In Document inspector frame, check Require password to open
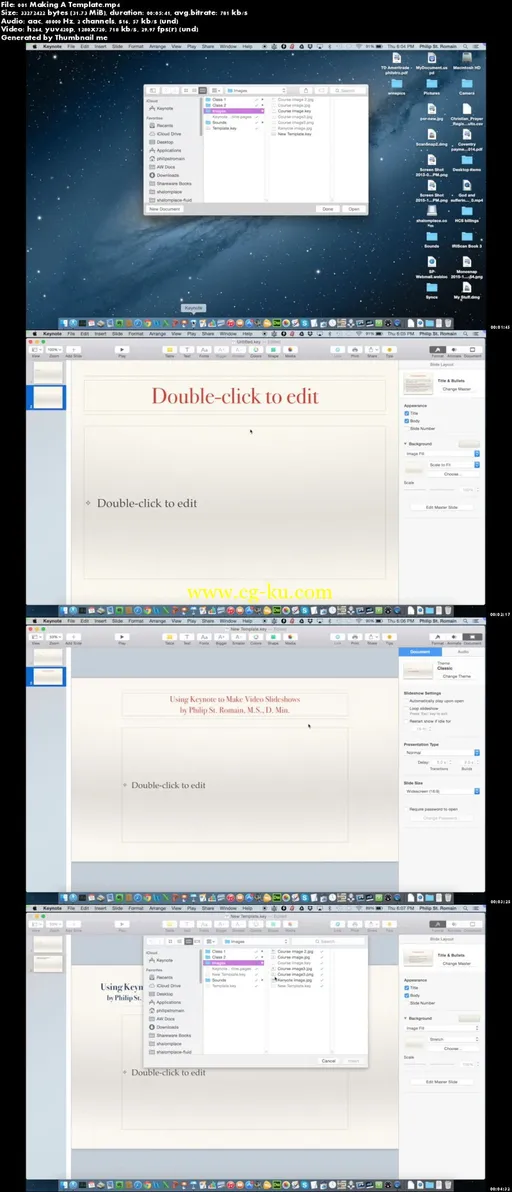The height and width of the screenshot is (1192, 512). (x=407, y=810)
